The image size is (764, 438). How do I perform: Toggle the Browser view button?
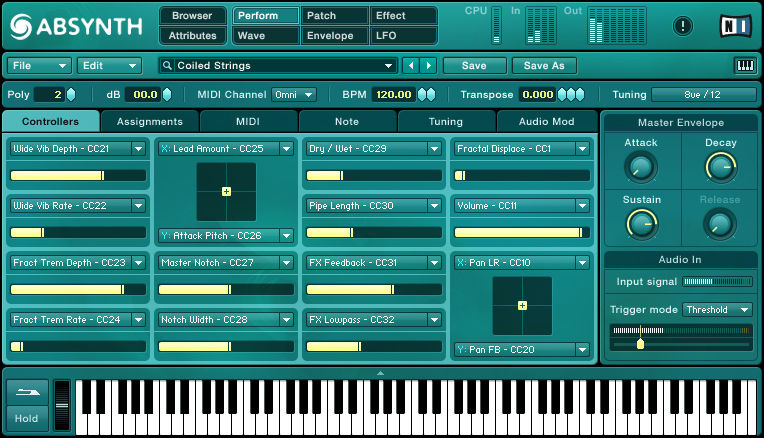[x=192, y=16]
